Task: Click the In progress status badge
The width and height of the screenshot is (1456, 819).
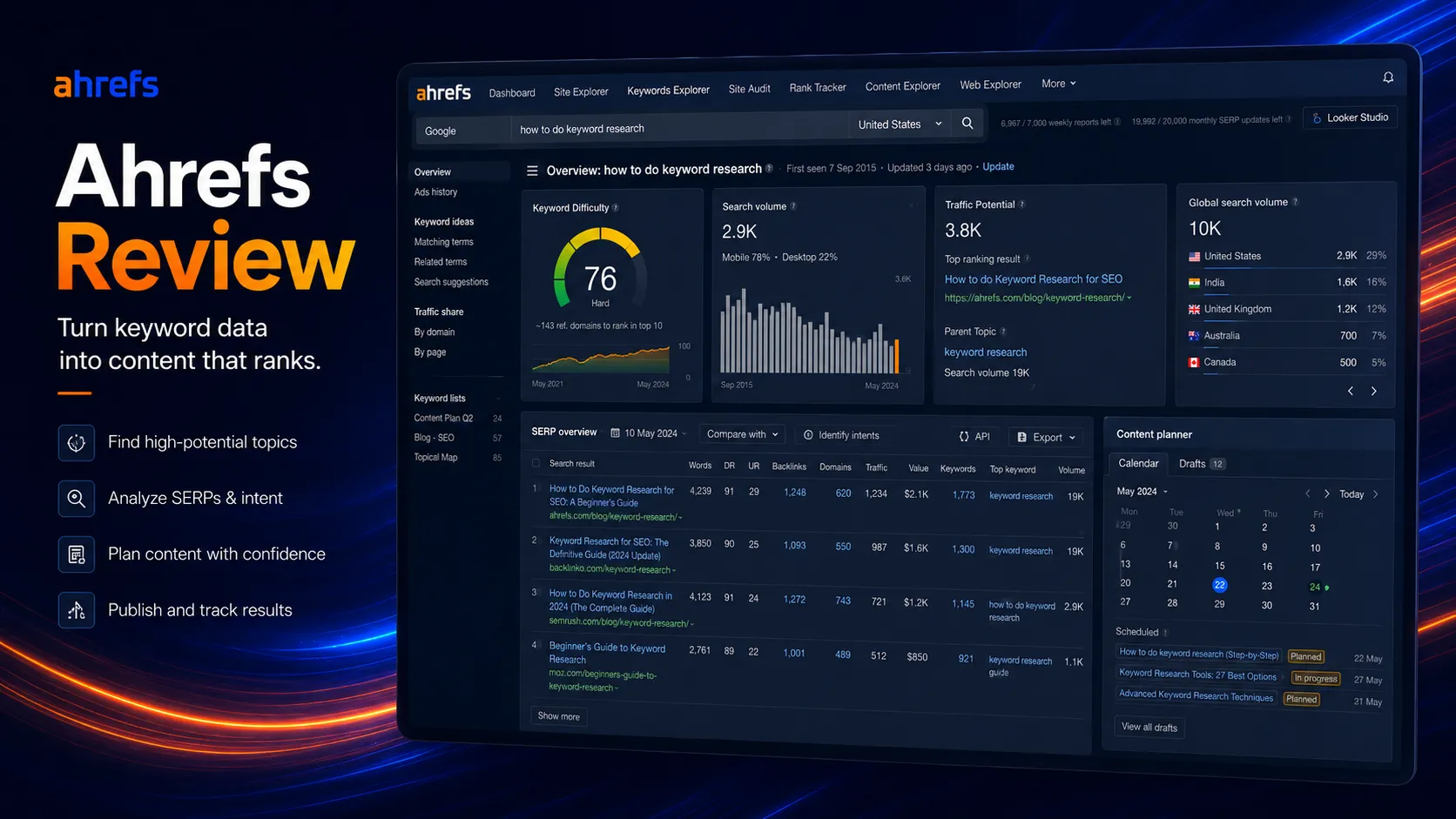Action: [x=1316, y=678]
